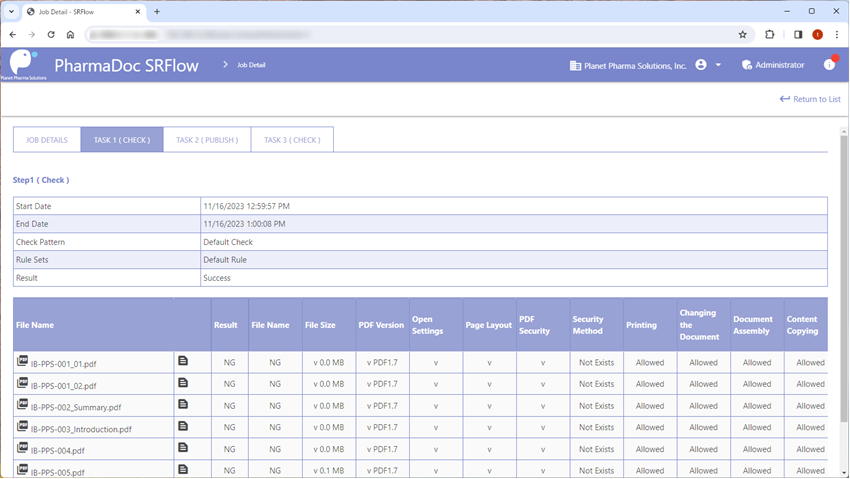Open the TASK 3 ( CHECK ) tab
The width and height of the screenshot is (850, 479).
(292, 140)
